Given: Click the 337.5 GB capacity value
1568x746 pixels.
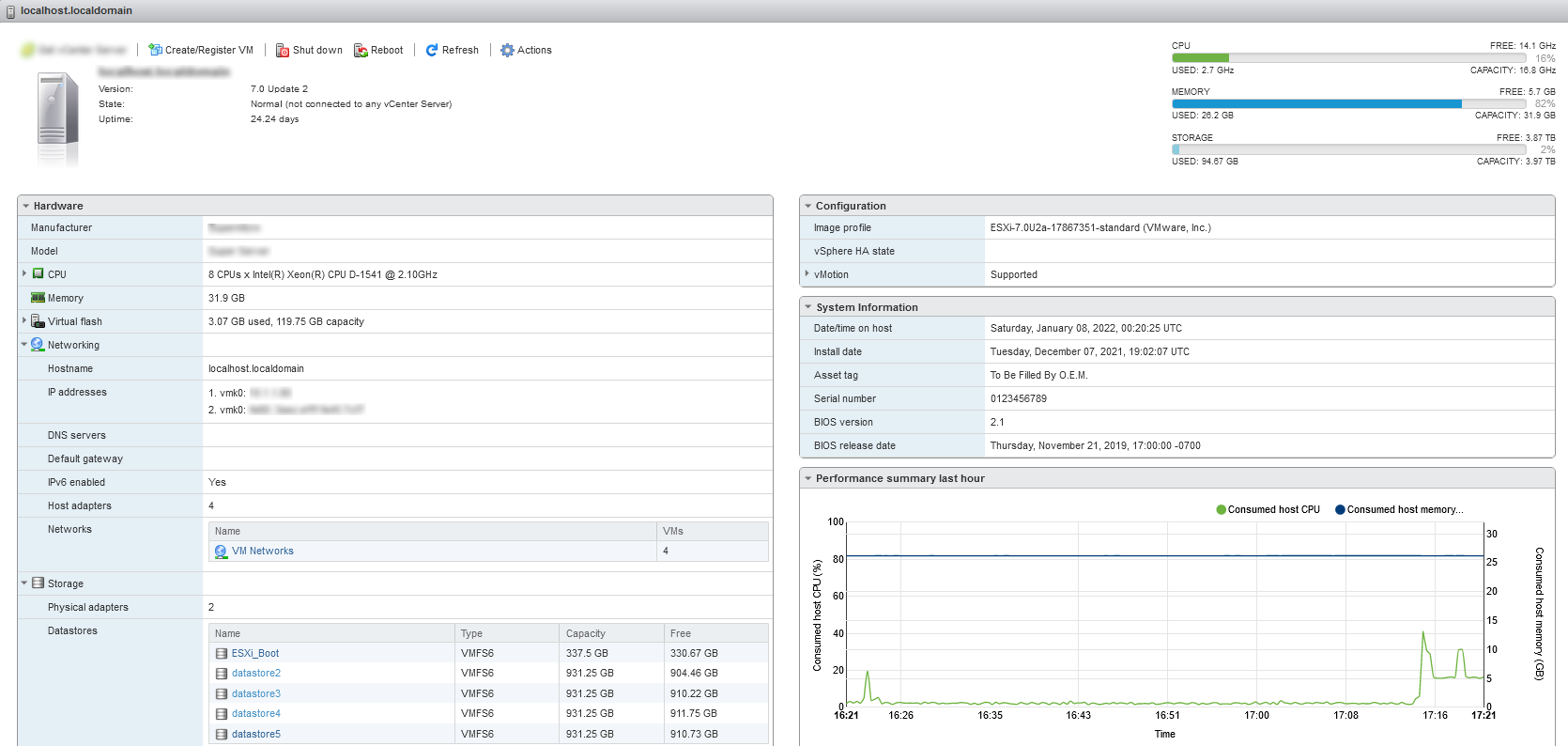Looking at the screenshot, I should (x=587, y=653).
